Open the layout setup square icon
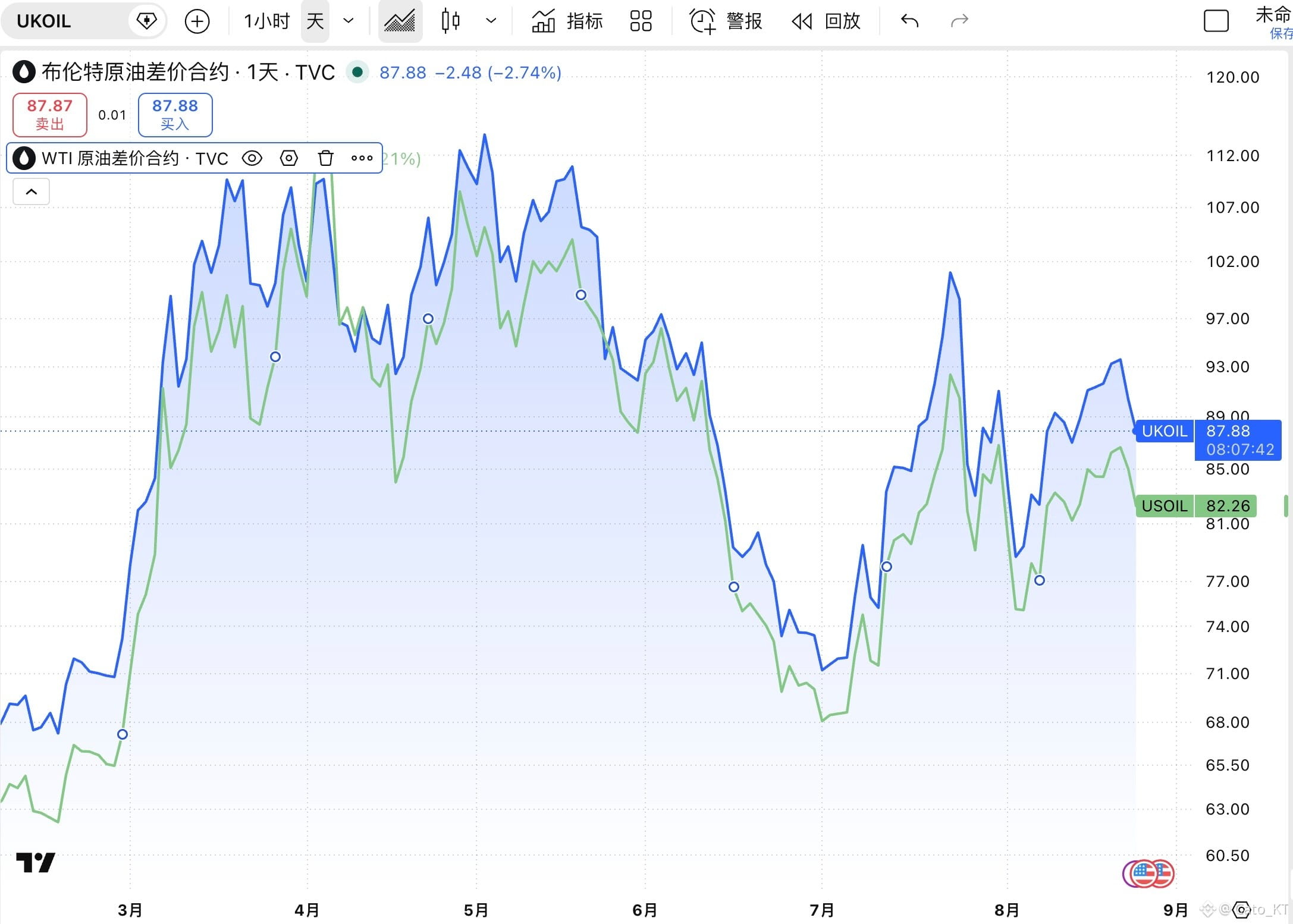 click(x=1216, y=21)
